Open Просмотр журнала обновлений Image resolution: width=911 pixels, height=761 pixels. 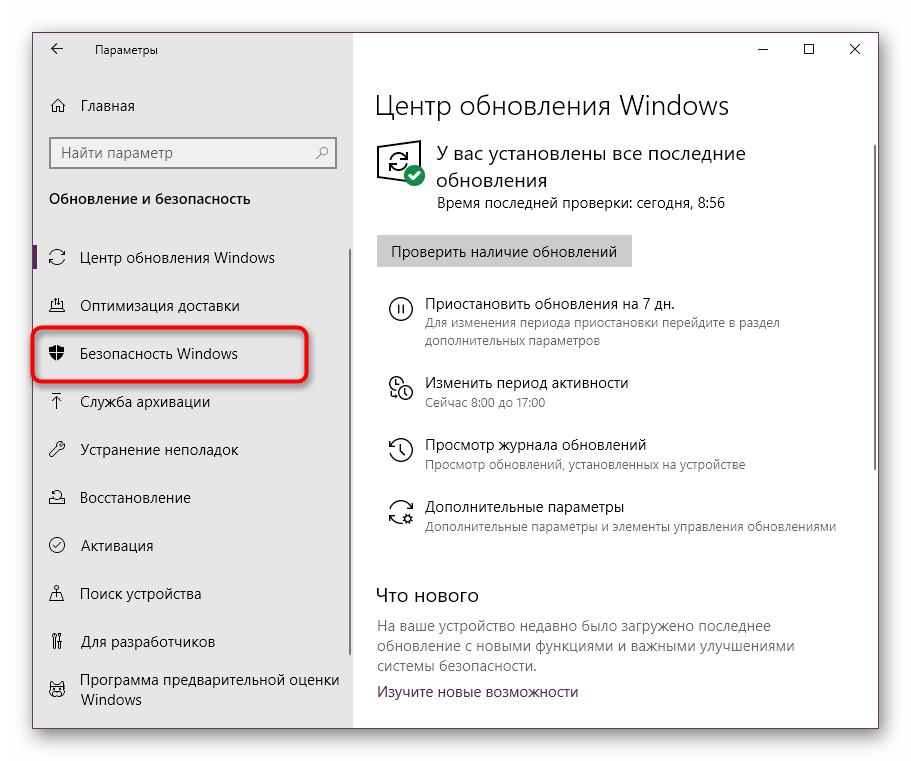pyautogui.click(x=535, y=445)
